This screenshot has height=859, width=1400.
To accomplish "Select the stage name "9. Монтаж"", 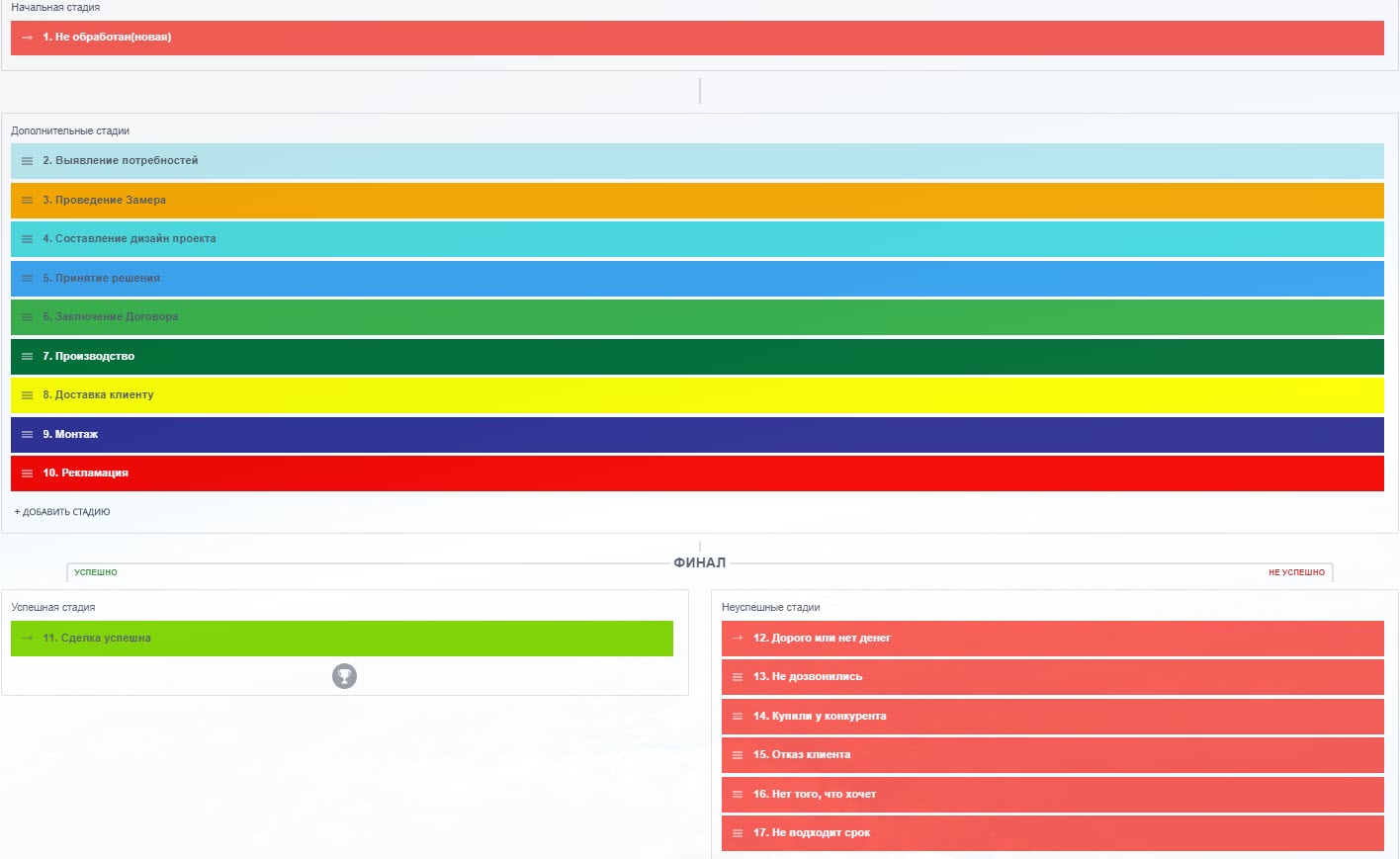I will pos(70,434).
